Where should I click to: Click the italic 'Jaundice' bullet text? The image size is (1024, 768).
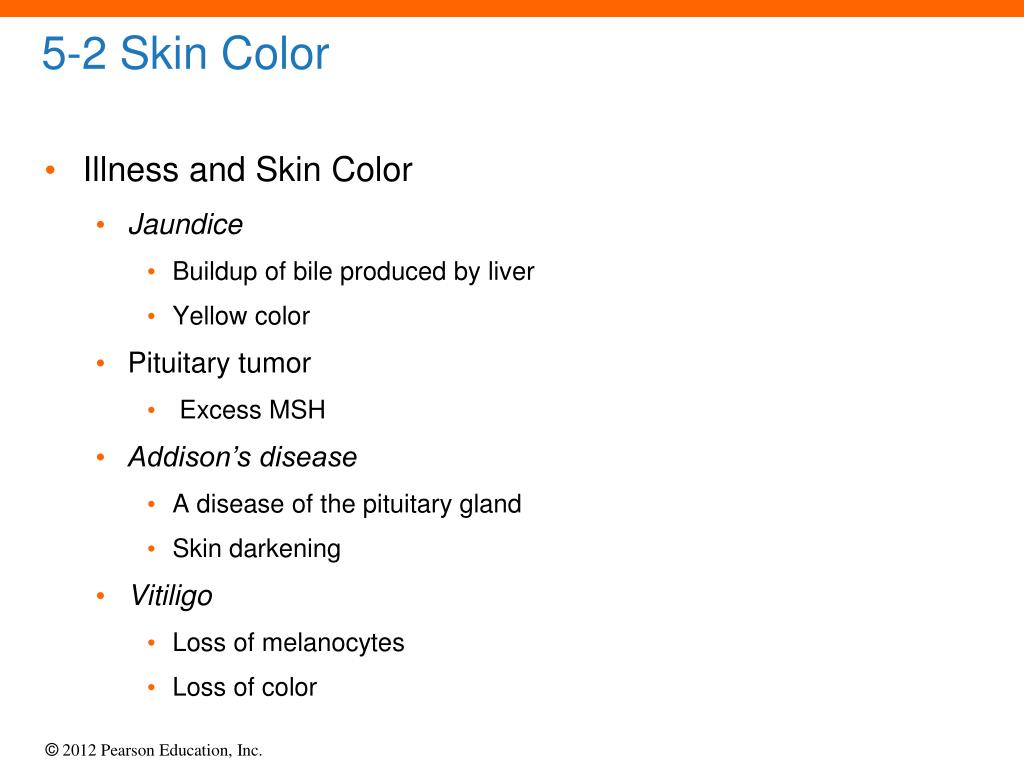185,225
